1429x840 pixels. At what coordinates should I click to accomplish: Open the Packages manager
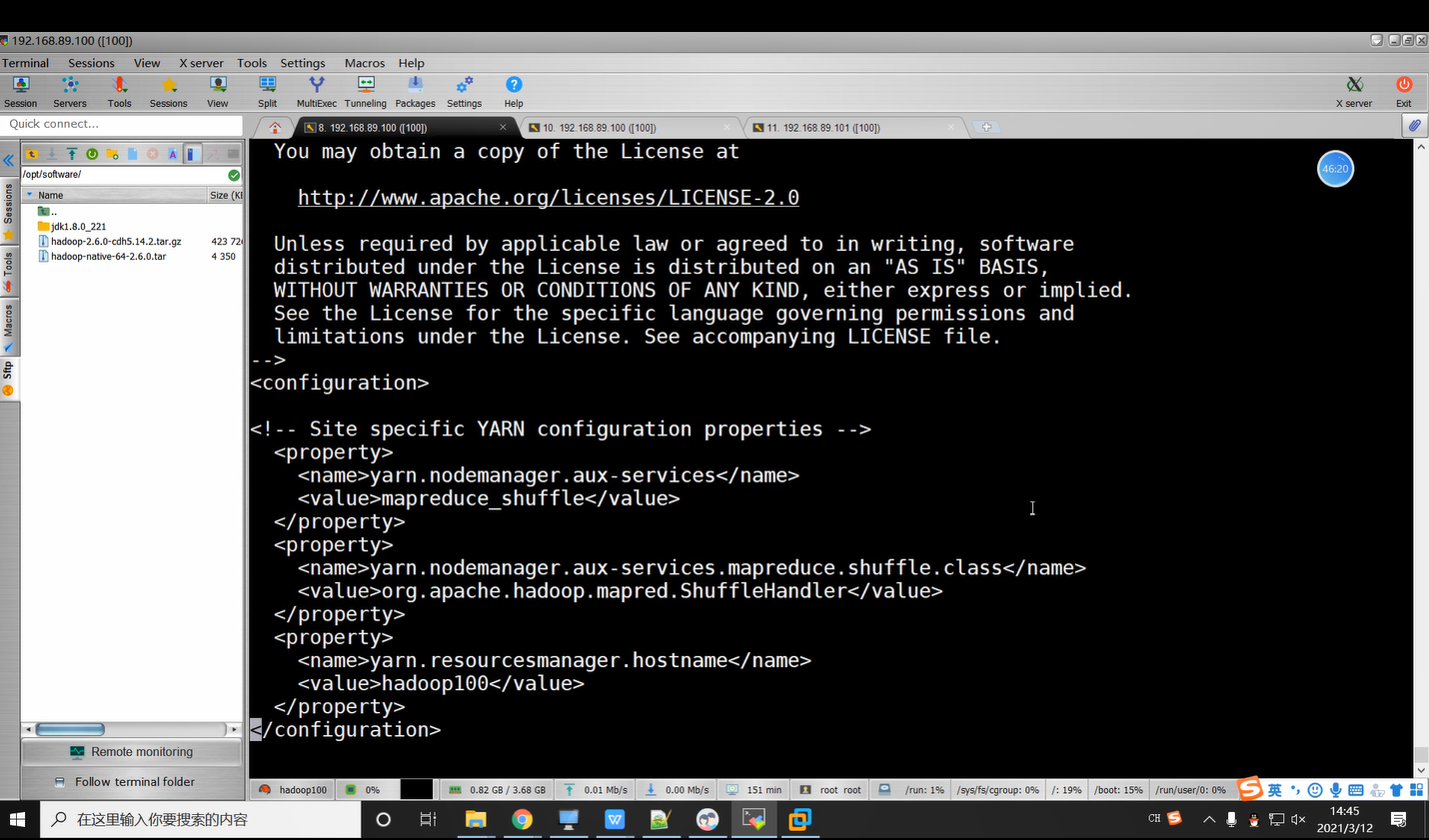pos(415,92)
